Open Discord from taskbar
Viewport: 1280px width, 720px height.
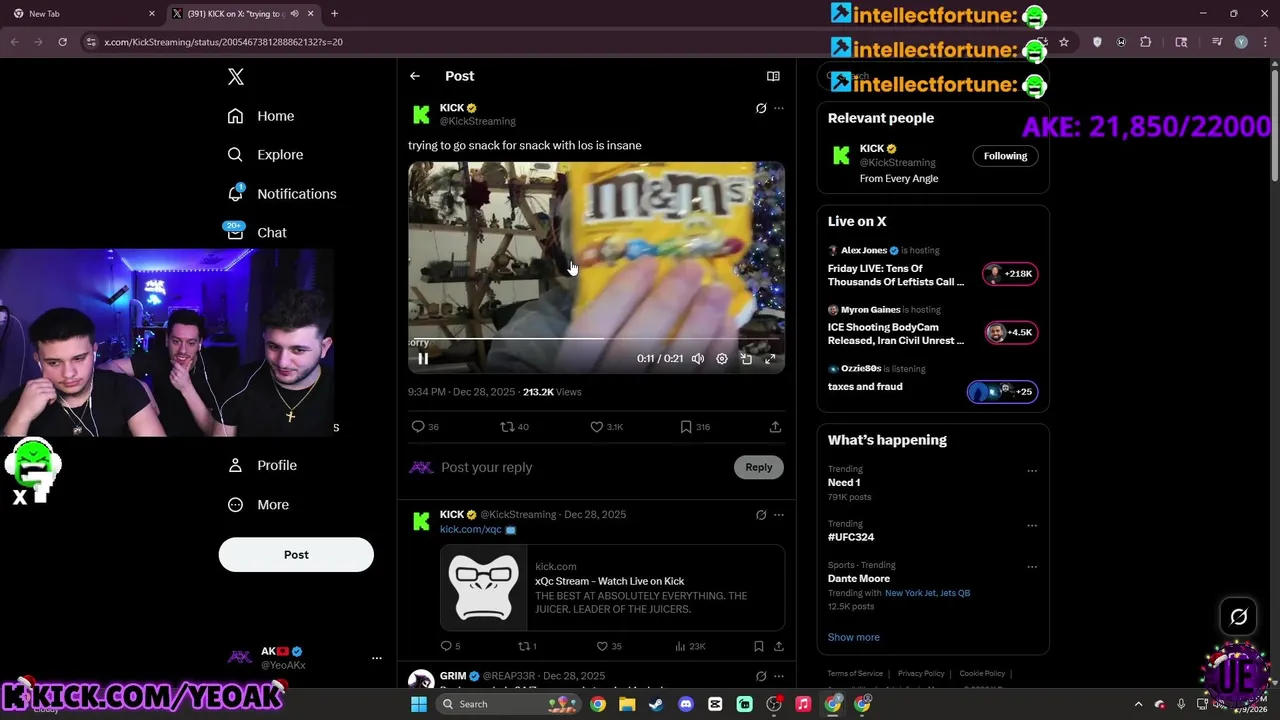point(685,704)
